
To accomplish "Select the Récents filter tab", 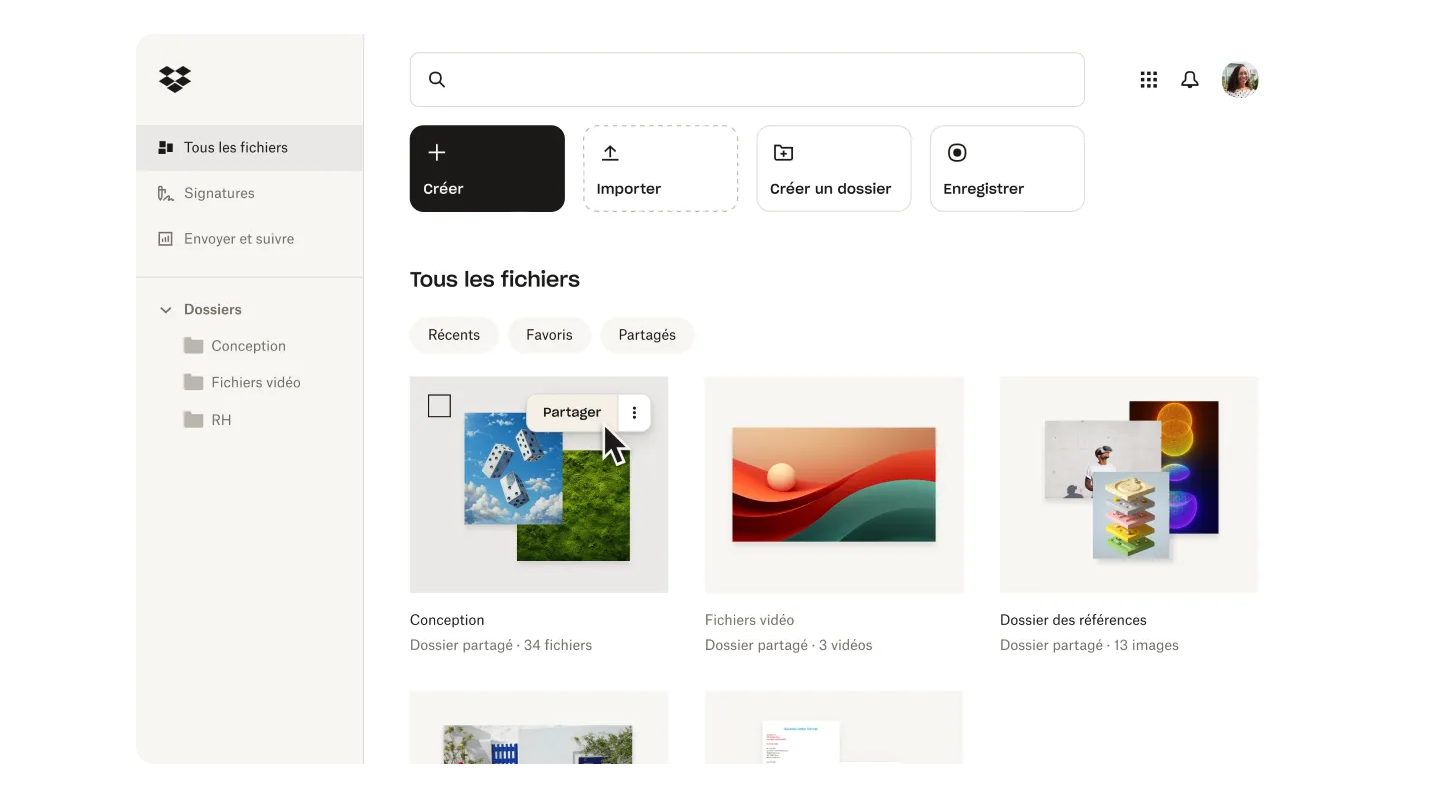I will (454, 335).
